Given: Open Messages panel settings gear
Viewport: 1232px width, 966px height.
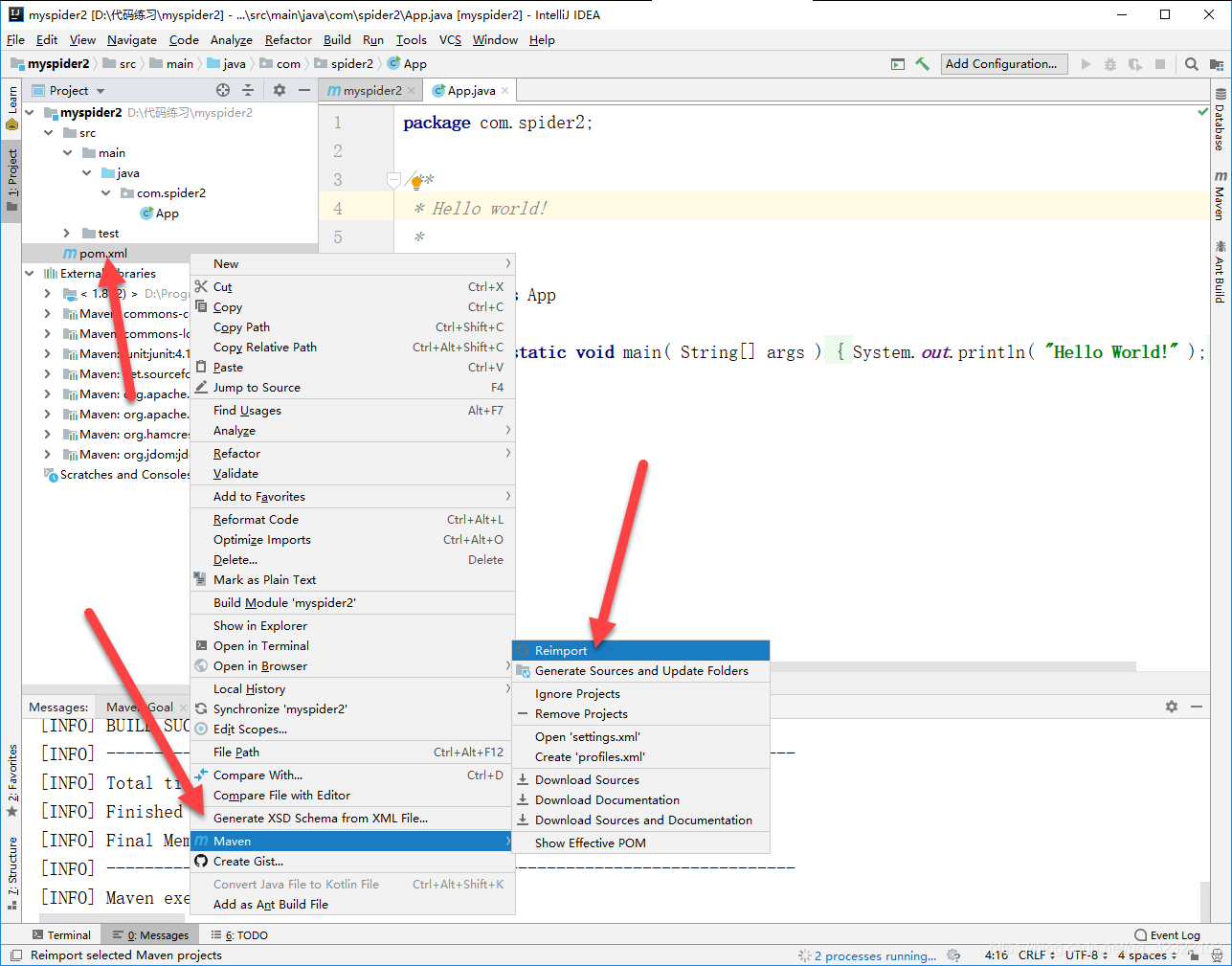Looking at the screenshot, I should [1172, 707].
